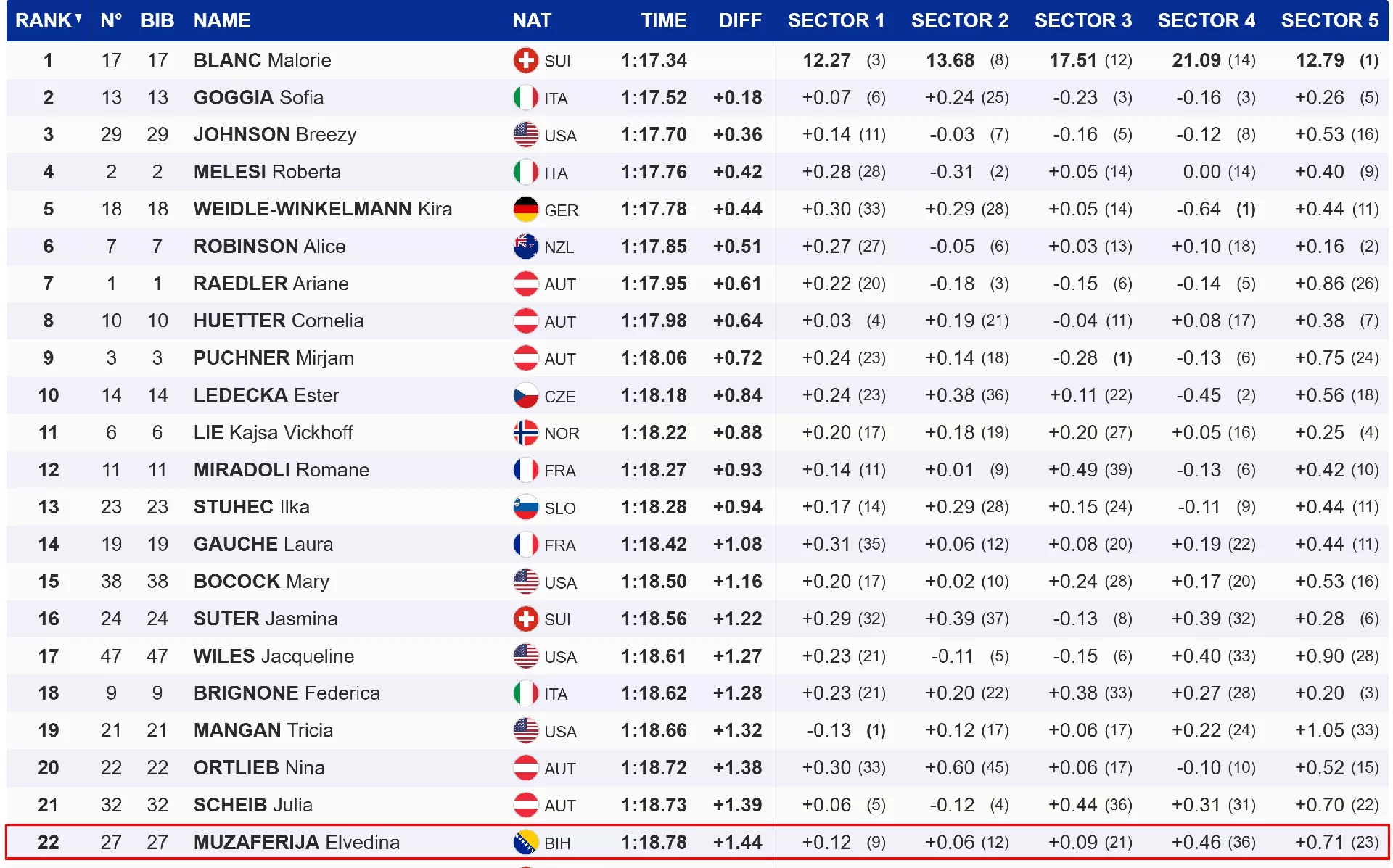
Task: Click the SECTOR 5 column header
Action: pos(1329,20)
